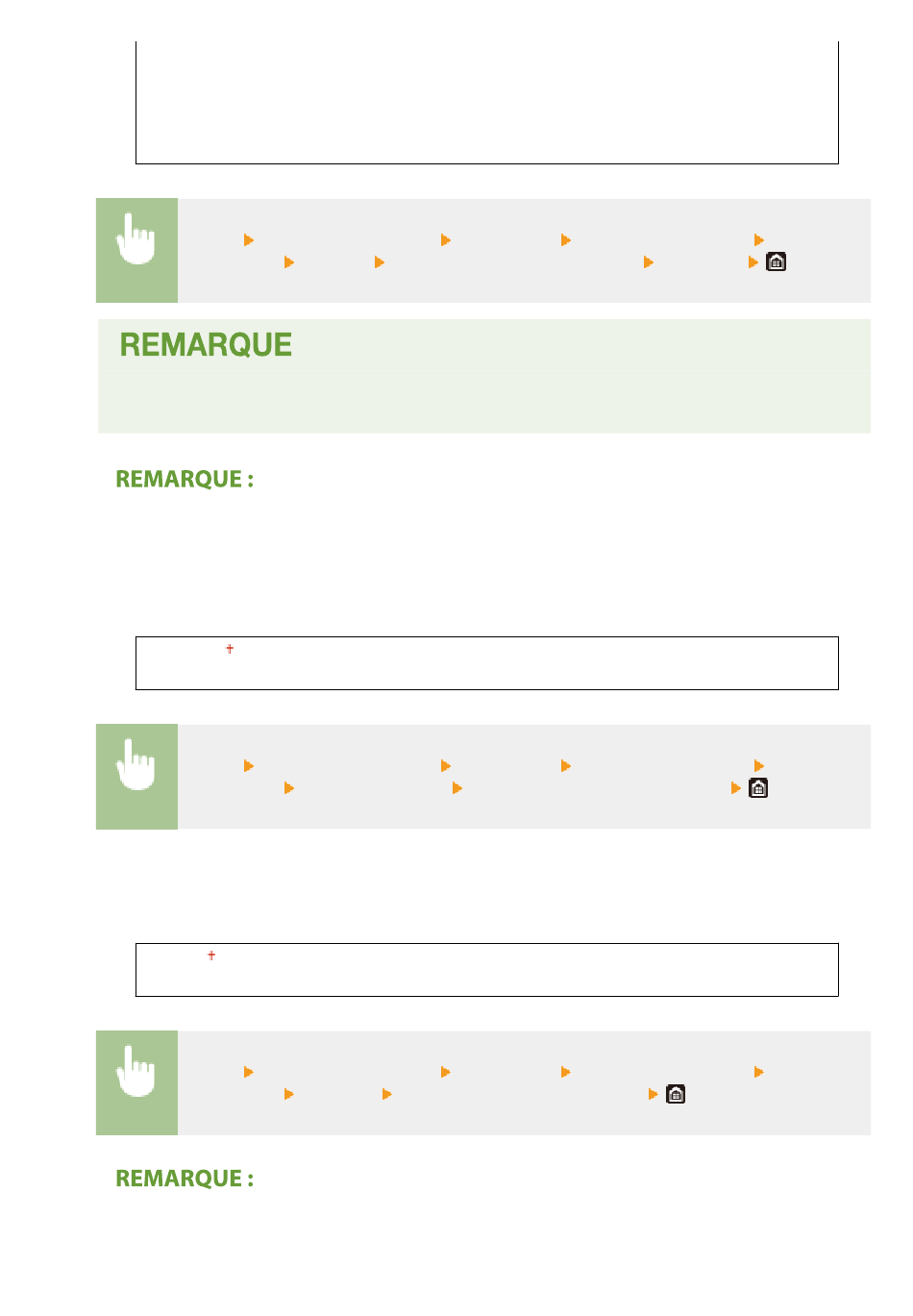Click the orange arrow just before the middle home icon

736,788
